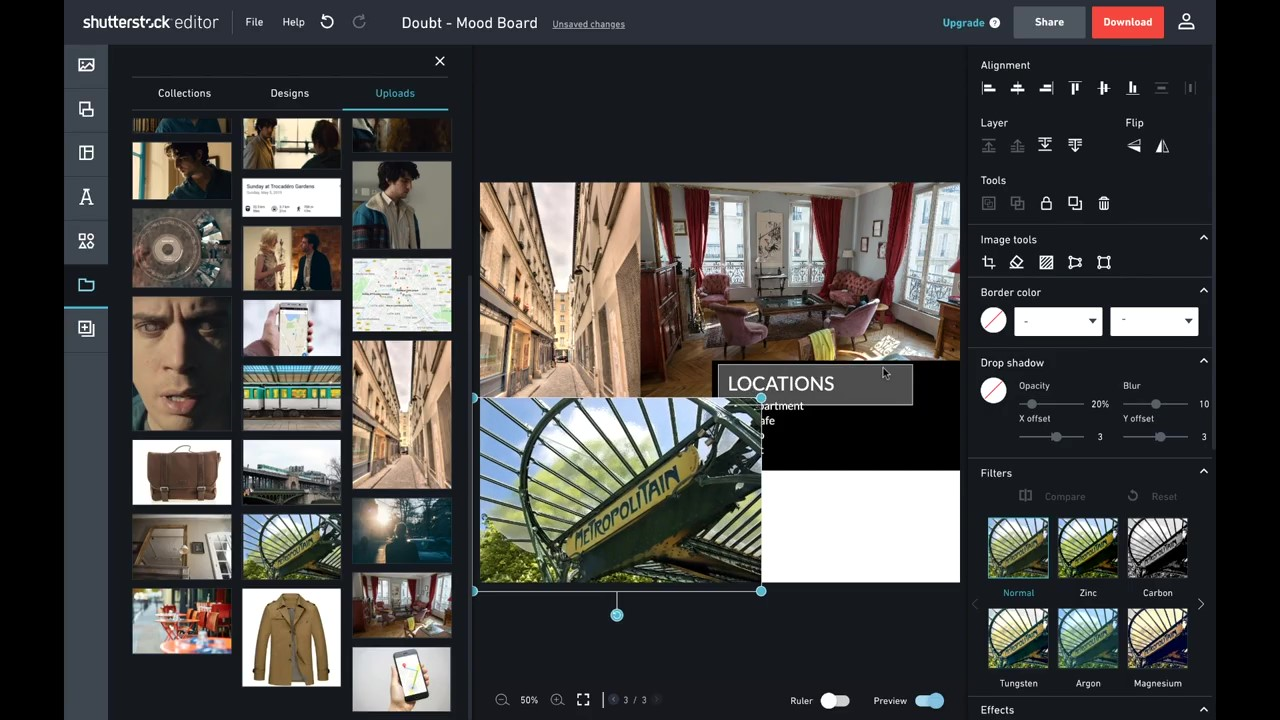The height and width of the screenshot is (720, 1280).
Task: Collapse the Filters section
Action: click(x=1203, y=472)
